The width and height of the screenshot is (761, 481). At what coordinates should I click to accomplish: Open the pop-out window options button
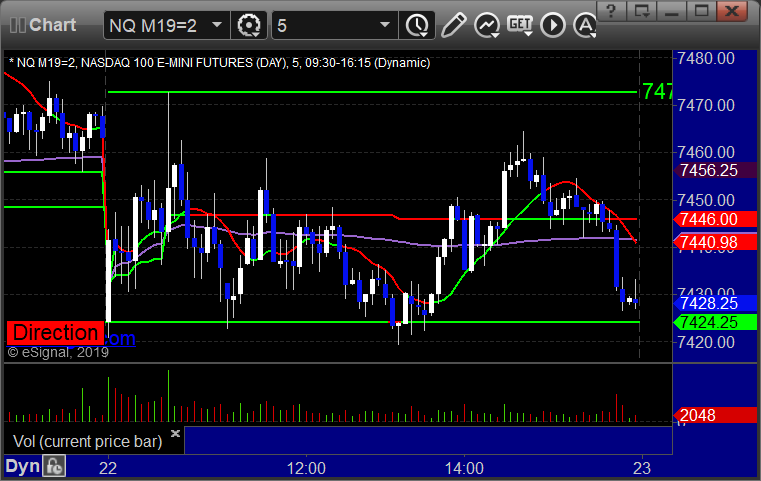coord(641,11)
